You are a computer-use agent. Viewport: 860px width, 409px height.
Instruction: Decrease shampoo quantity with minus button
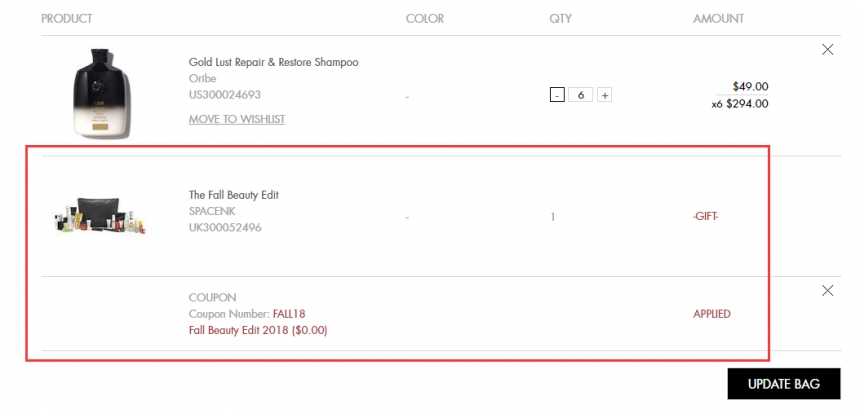[557, 95]
